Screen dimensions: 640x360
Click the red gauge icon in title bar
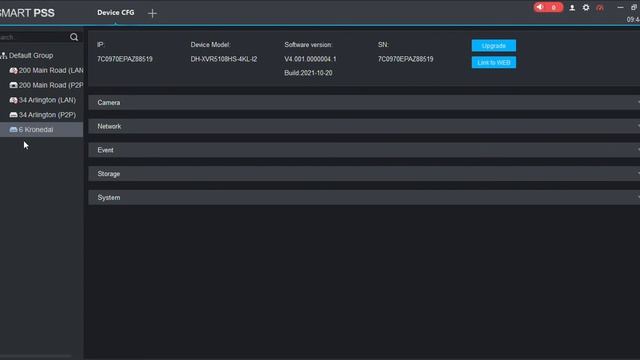pos(600,8)
